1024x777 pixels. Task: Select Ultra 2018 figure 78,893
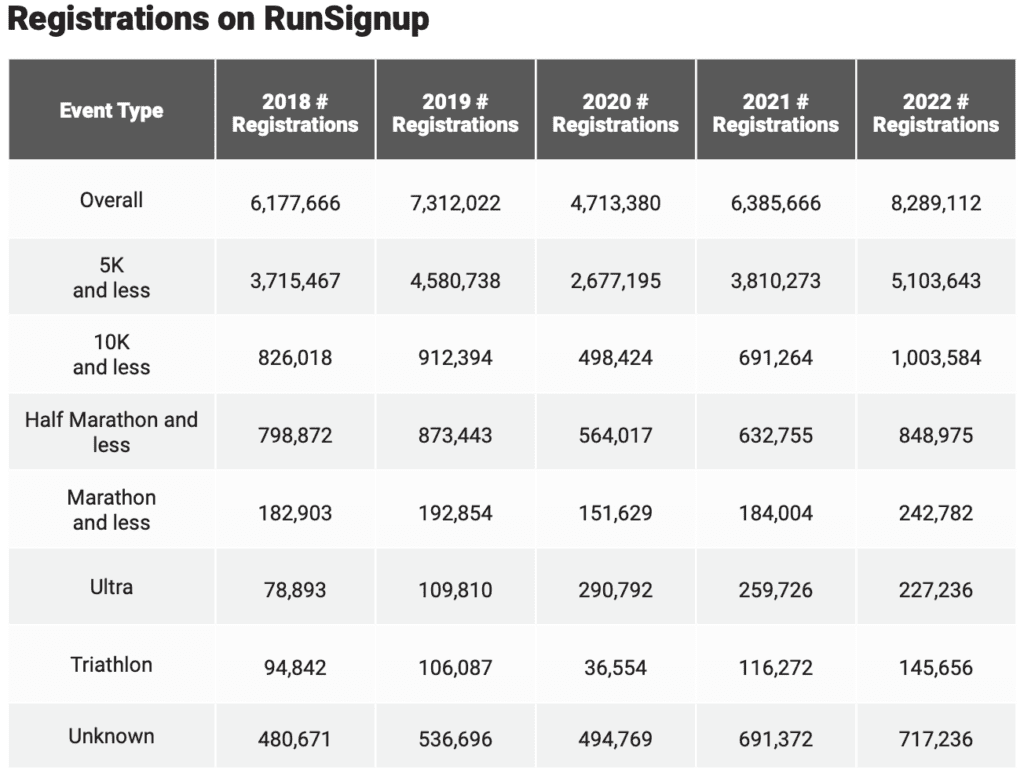point(295,590)
